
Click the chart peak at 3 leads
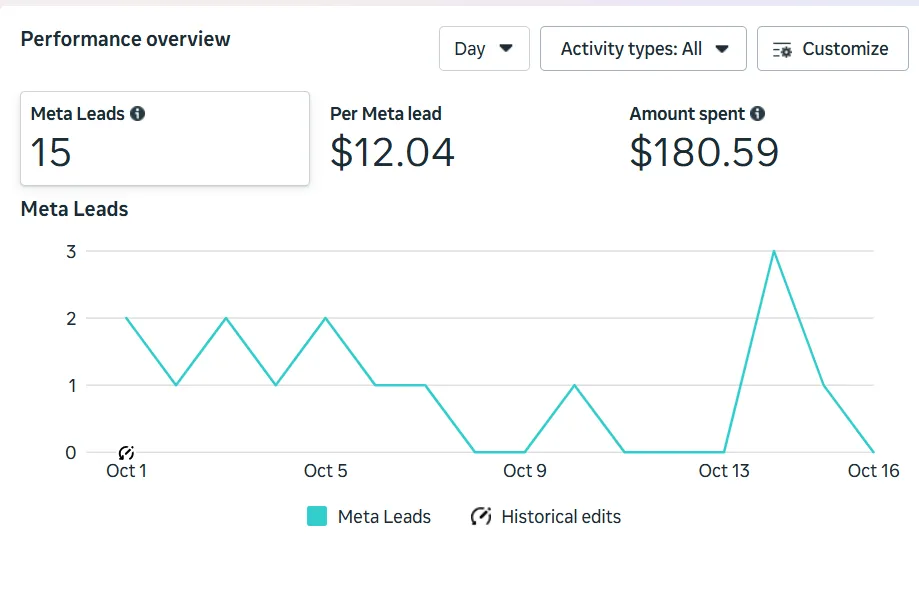[774, 251]
